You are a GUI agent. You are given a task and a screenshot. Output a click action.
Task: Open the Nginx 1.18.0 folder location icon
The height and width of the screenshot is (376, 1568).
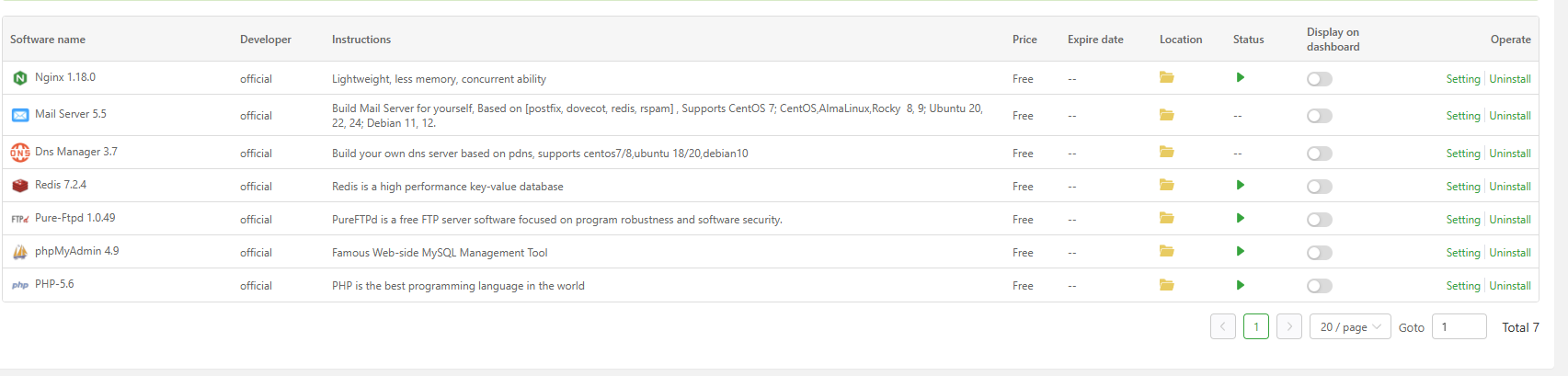click(x=1166, y=78)
